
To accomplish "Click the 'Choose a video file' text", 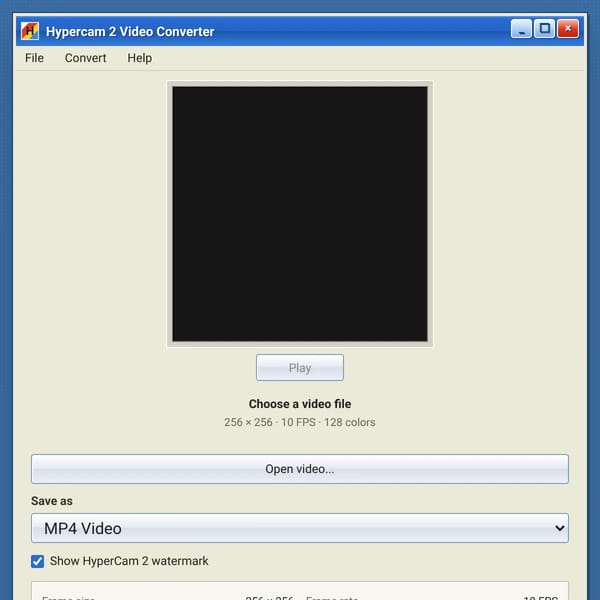I will [300, 404].
